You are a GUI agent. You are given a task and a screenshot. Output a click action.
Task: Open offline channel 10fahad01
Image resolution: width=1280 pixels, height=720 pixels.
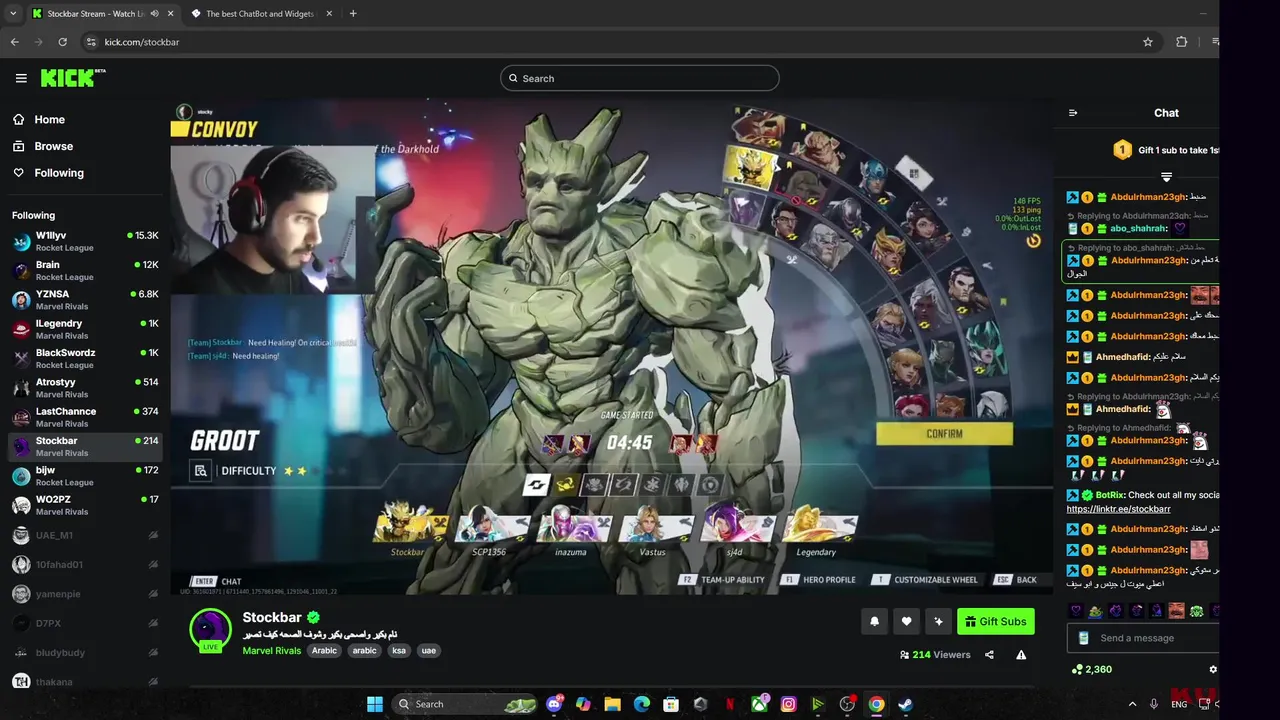[85, 564]
